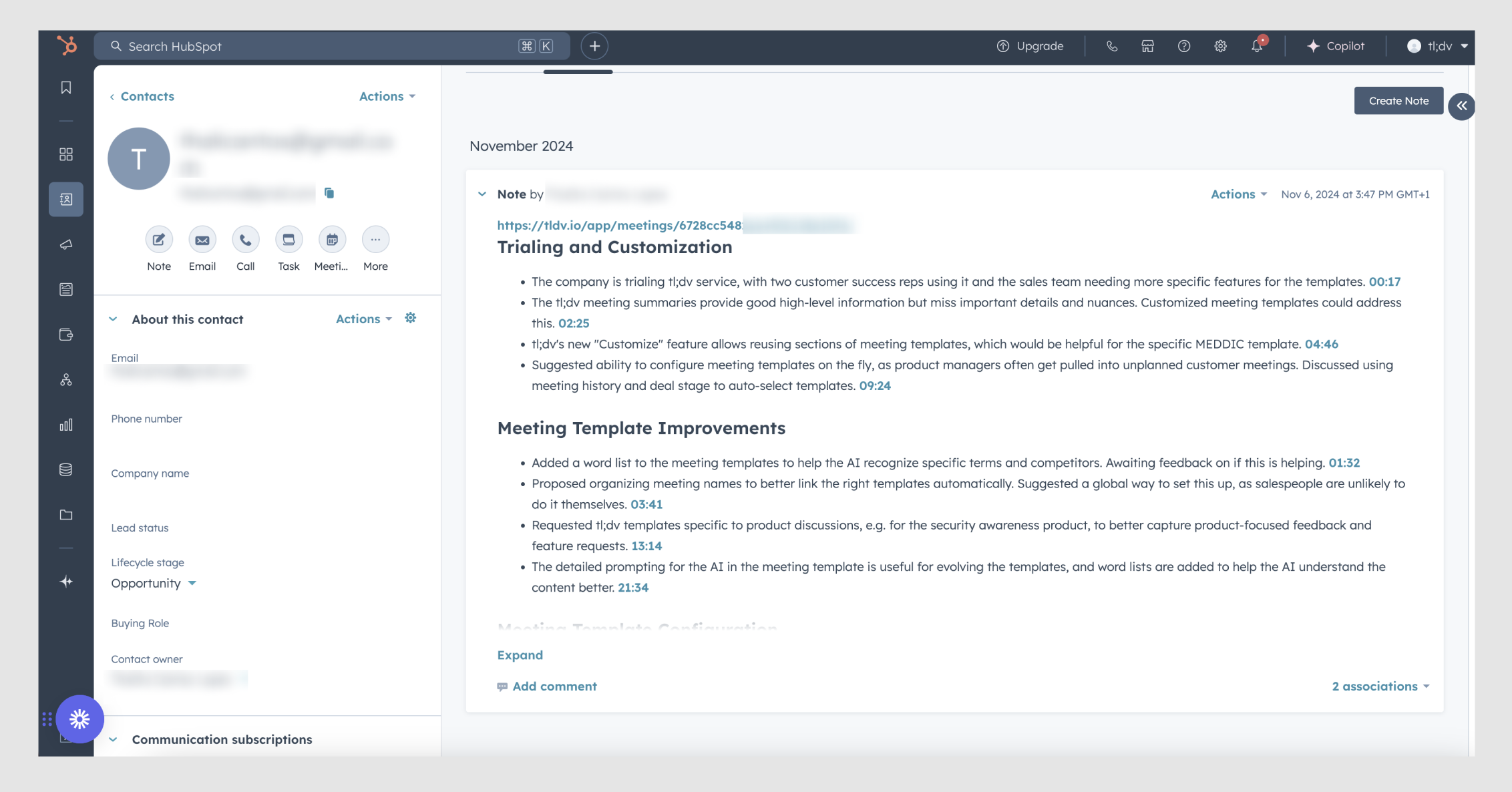Click the Create Note button
Viewport: 1512px width, 792px height.
(x=1398, y=101)
